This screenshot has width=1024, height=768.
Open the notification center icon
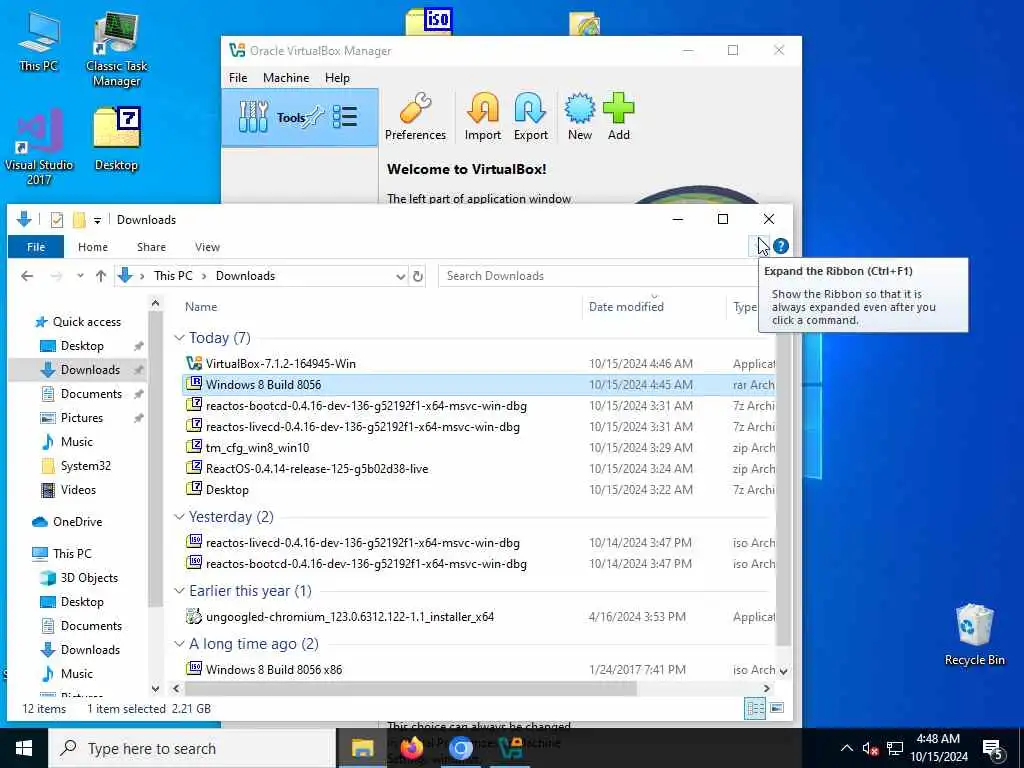pyautogui.click(x=993, y=750)
